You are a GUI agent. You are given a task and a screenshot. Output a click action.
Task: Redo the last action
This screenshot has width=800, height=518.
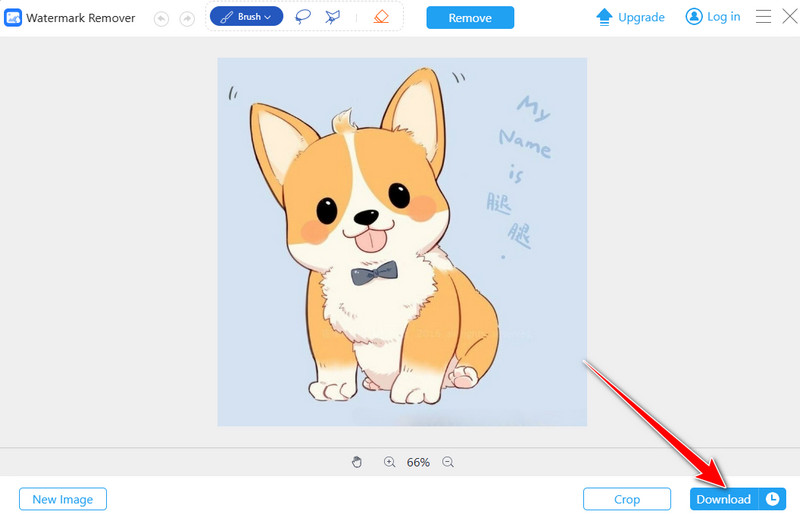[187, 19]
